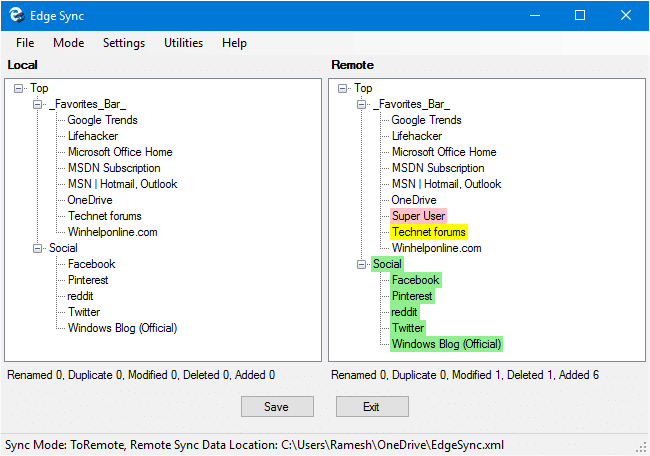The width and height of the screenshot is (650, 456).
Task: Click Remote change summary ending 'Added 6'
Action: pyautogui.click(x=465, y=375)
